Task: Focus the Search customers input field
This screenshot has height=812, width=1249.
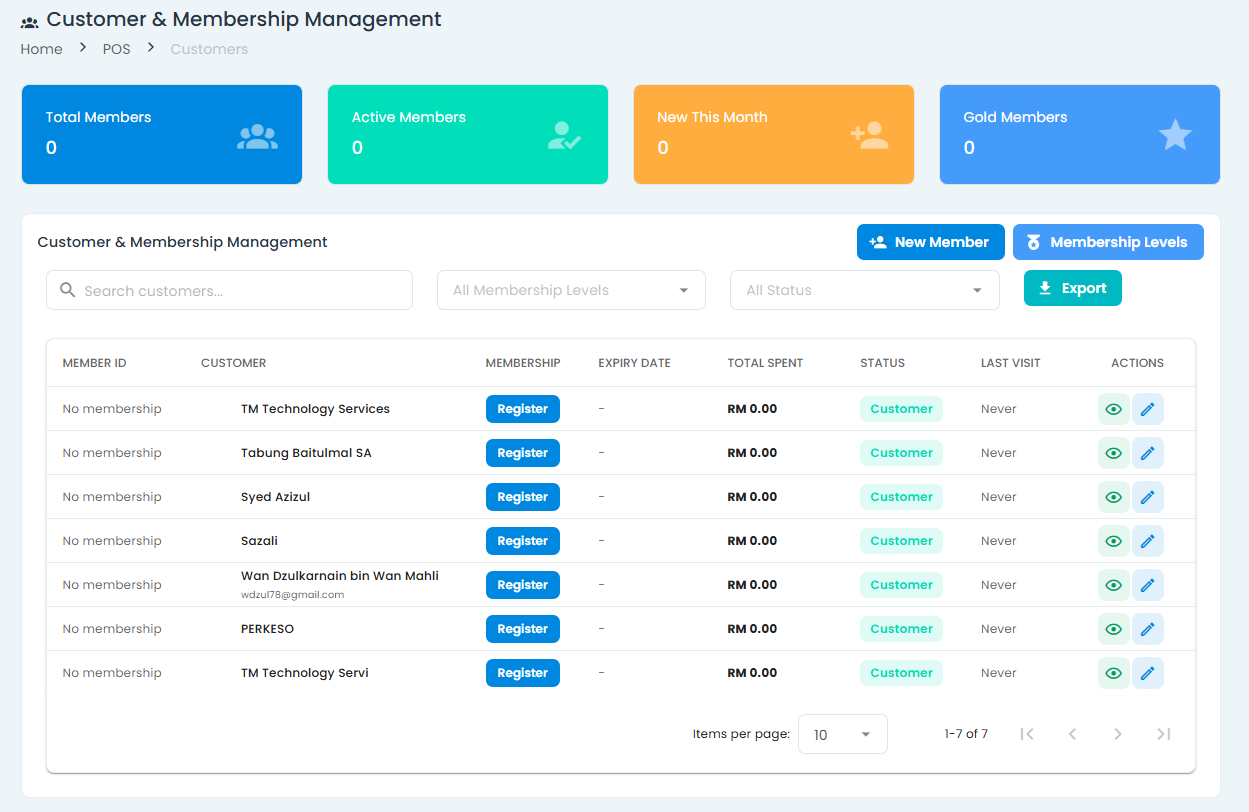Action: point(229,290)
